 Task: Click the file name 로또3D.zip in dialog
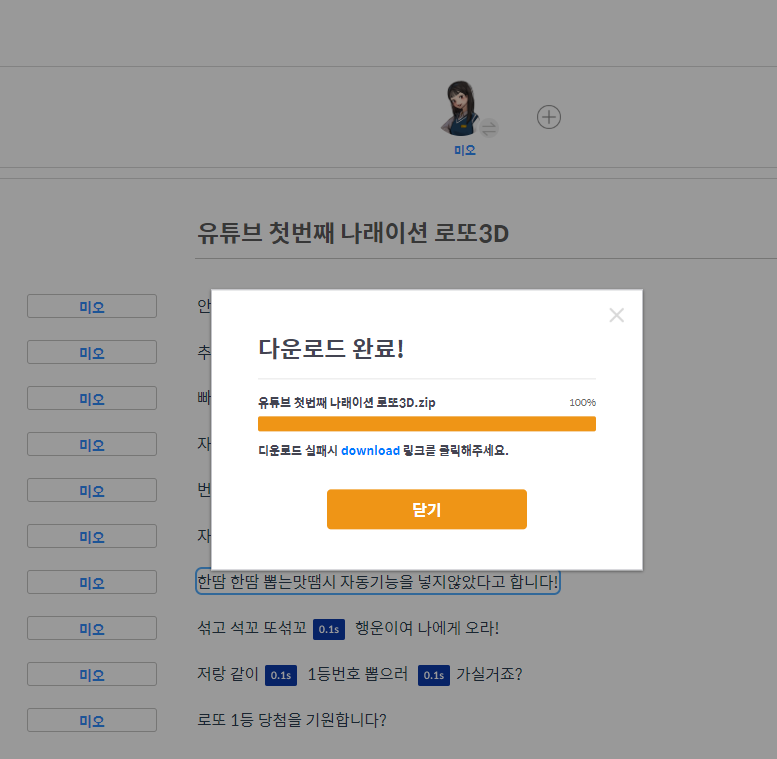pyautogui.click(x=347, y=403)
